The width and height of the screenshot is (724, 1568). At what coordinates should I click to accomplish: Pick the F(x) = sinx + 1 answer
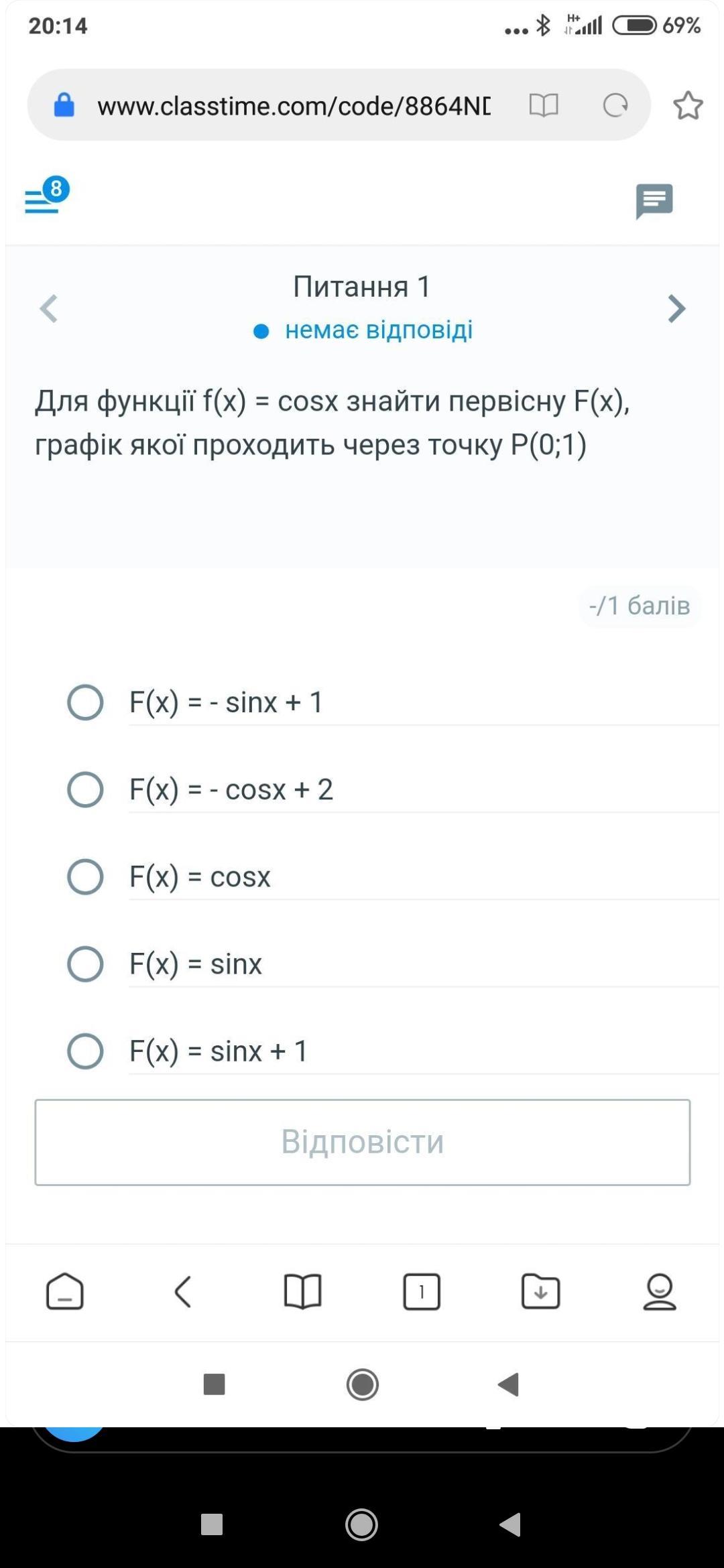86,1051
